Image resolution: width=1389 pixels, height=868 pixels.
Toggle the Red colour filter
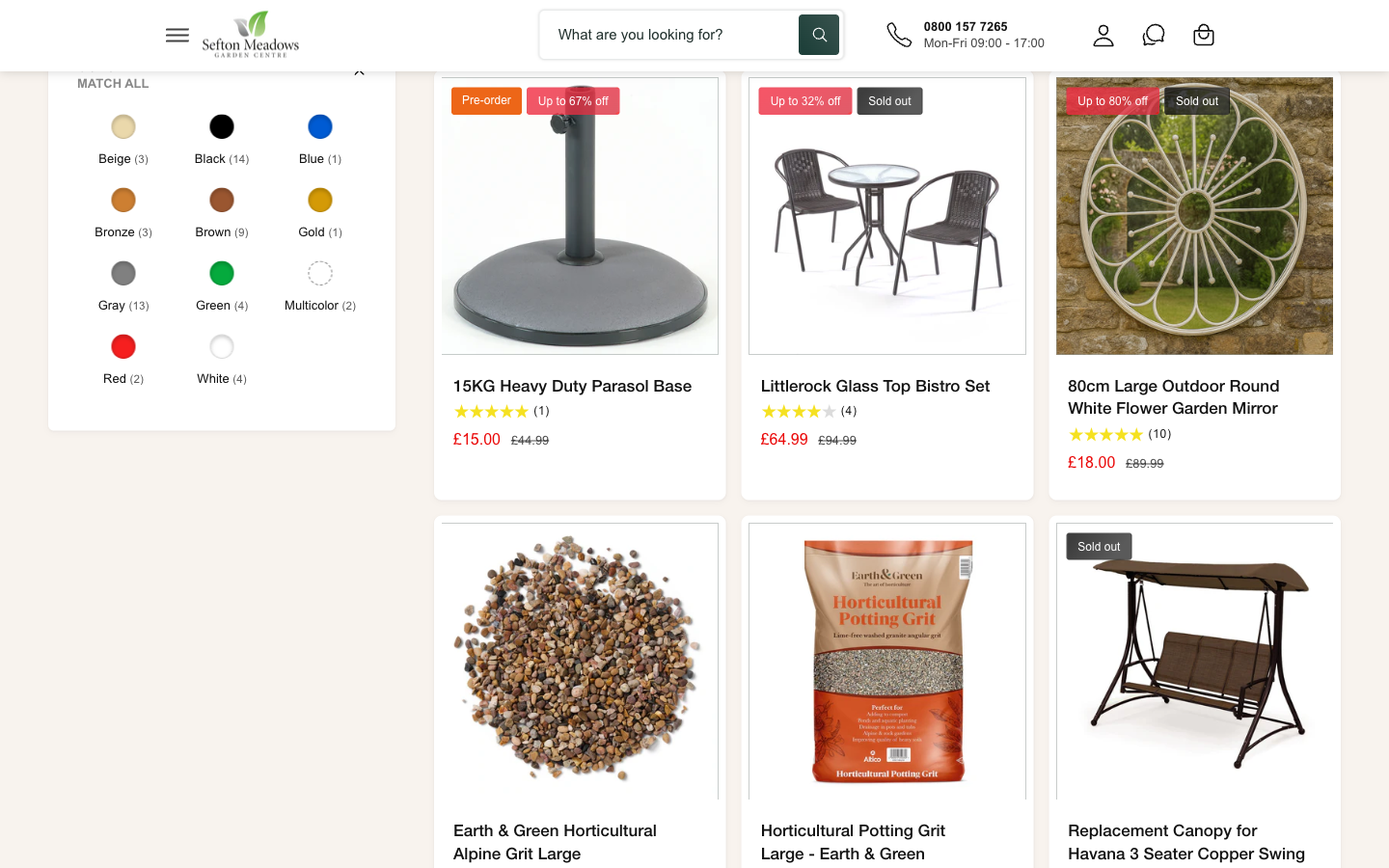click(123, 347)
